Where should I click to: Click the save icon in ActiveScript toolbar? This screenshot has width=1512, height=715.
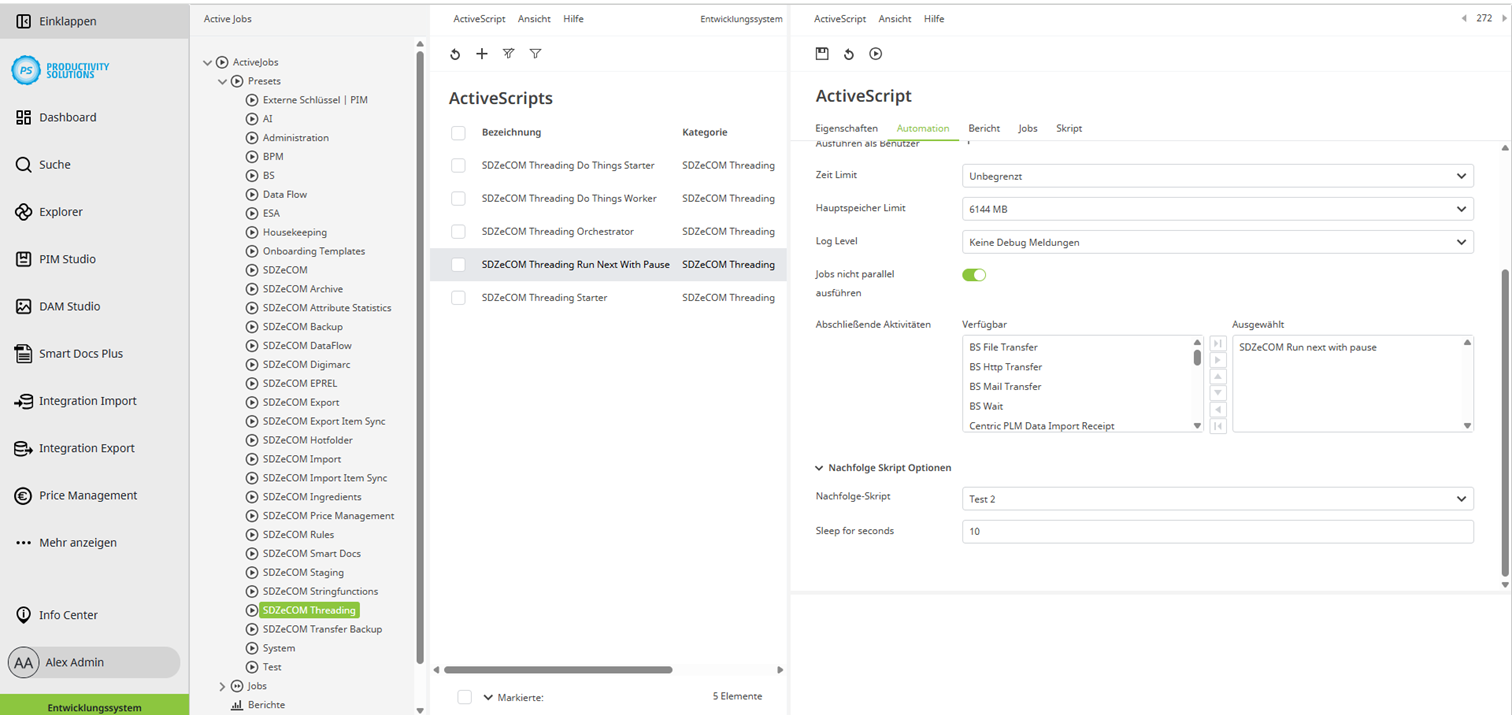click(822, 54)
